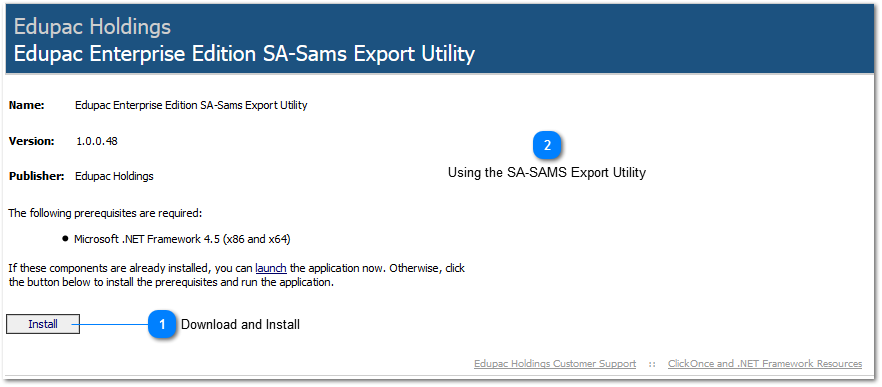Open ClickOnce and .NET Framework Resources link
Screen dimensions: 882x387
(765, 364)
